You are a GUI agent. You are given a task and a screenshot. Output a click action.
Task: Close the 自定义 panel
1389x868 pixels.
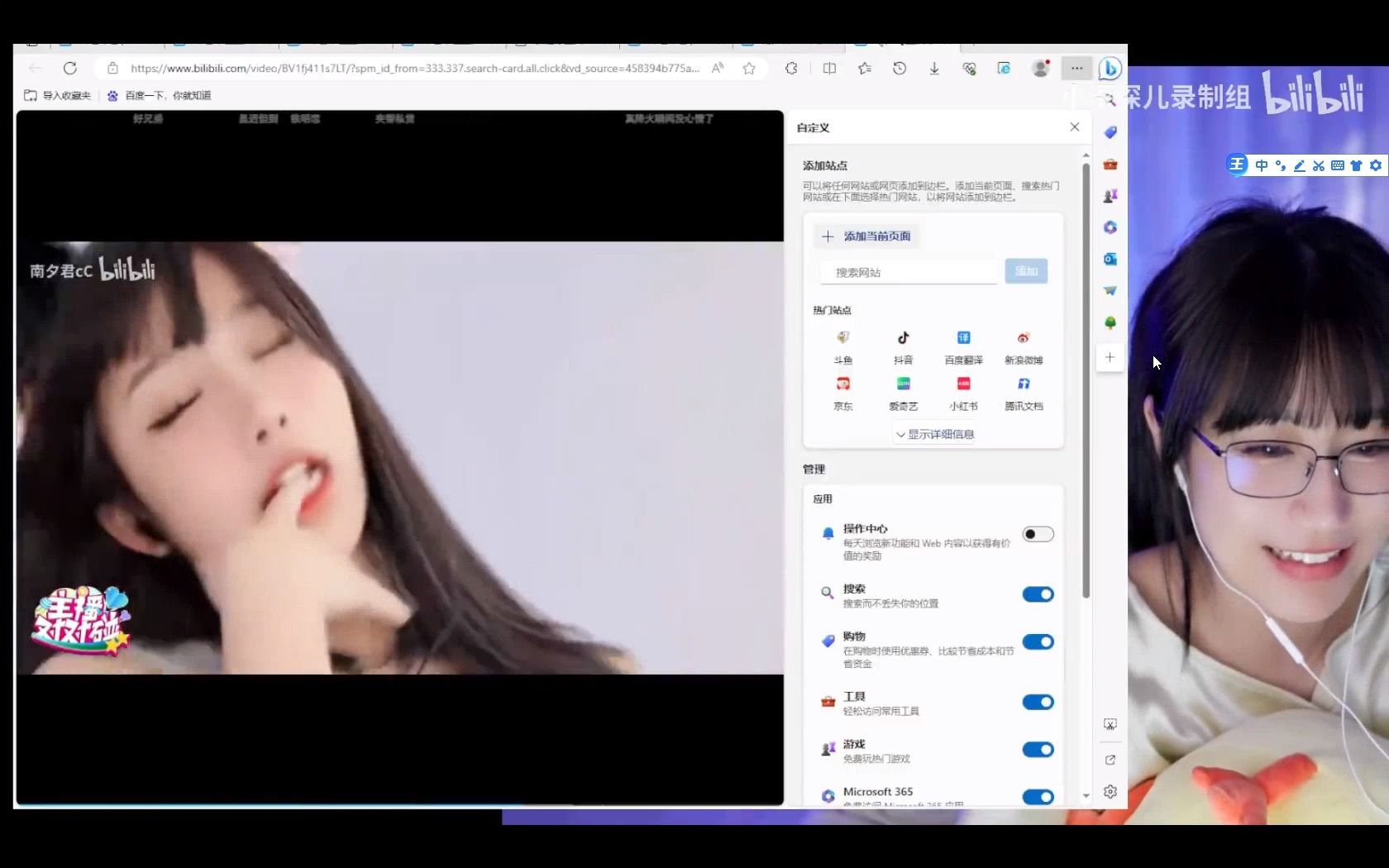tap(1074, 126)
